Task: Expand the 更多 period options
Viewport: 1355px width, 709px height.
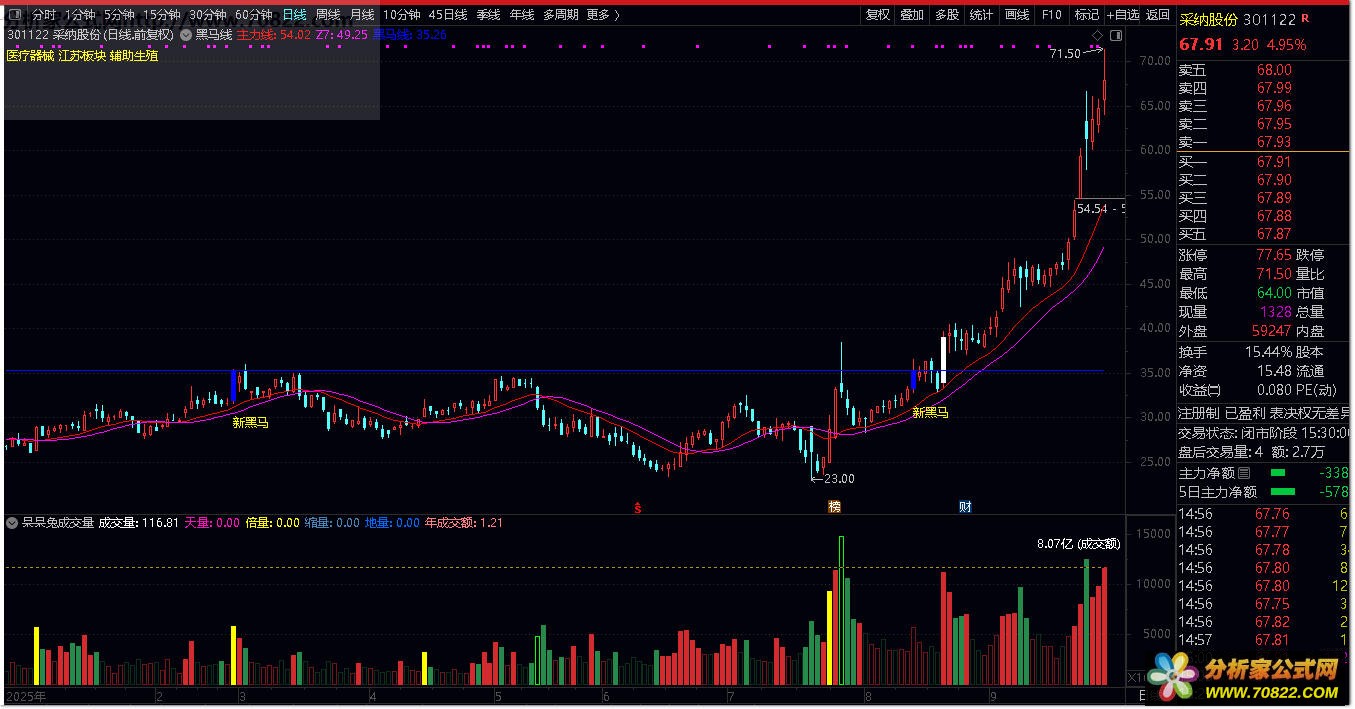Action: 603,15
